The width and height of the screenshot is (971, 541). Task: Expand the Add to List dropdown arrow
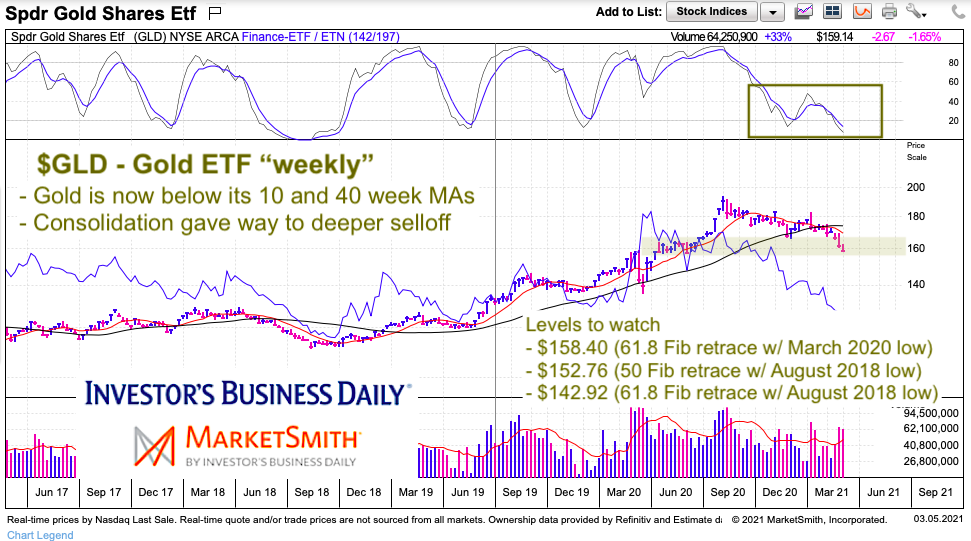772,12
